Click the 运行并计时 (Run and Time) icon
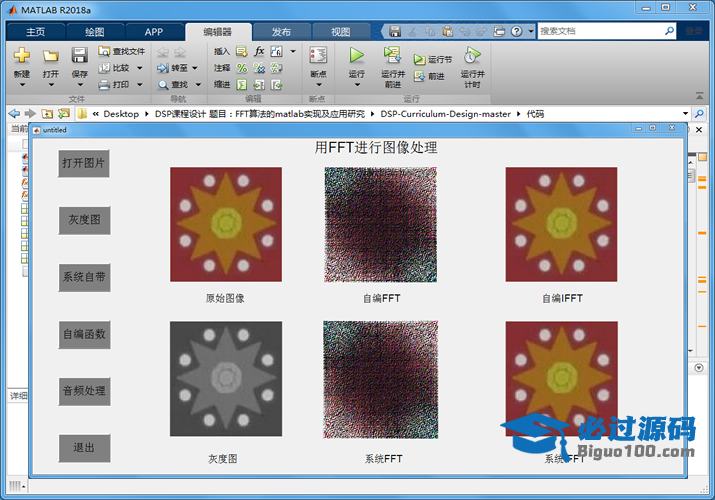 (472, 55)
